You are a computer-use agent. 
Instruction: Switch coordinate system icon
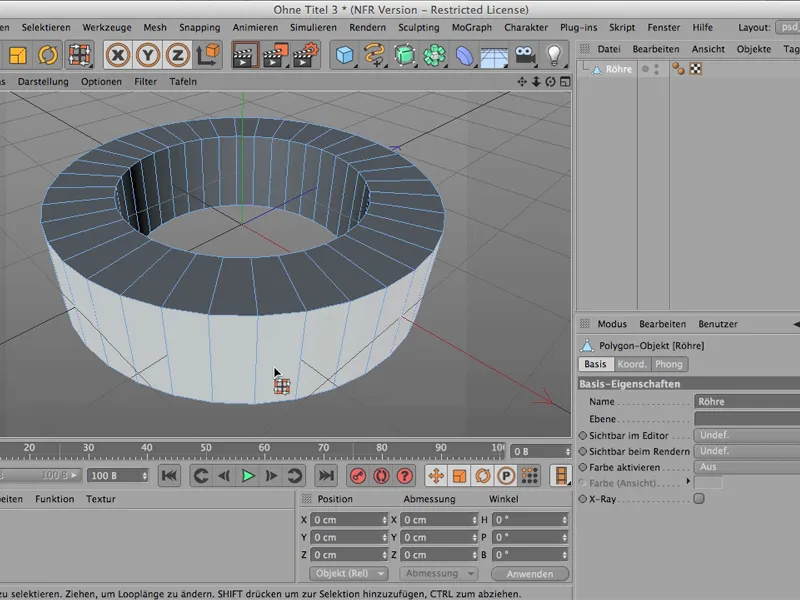pos(208,55)
